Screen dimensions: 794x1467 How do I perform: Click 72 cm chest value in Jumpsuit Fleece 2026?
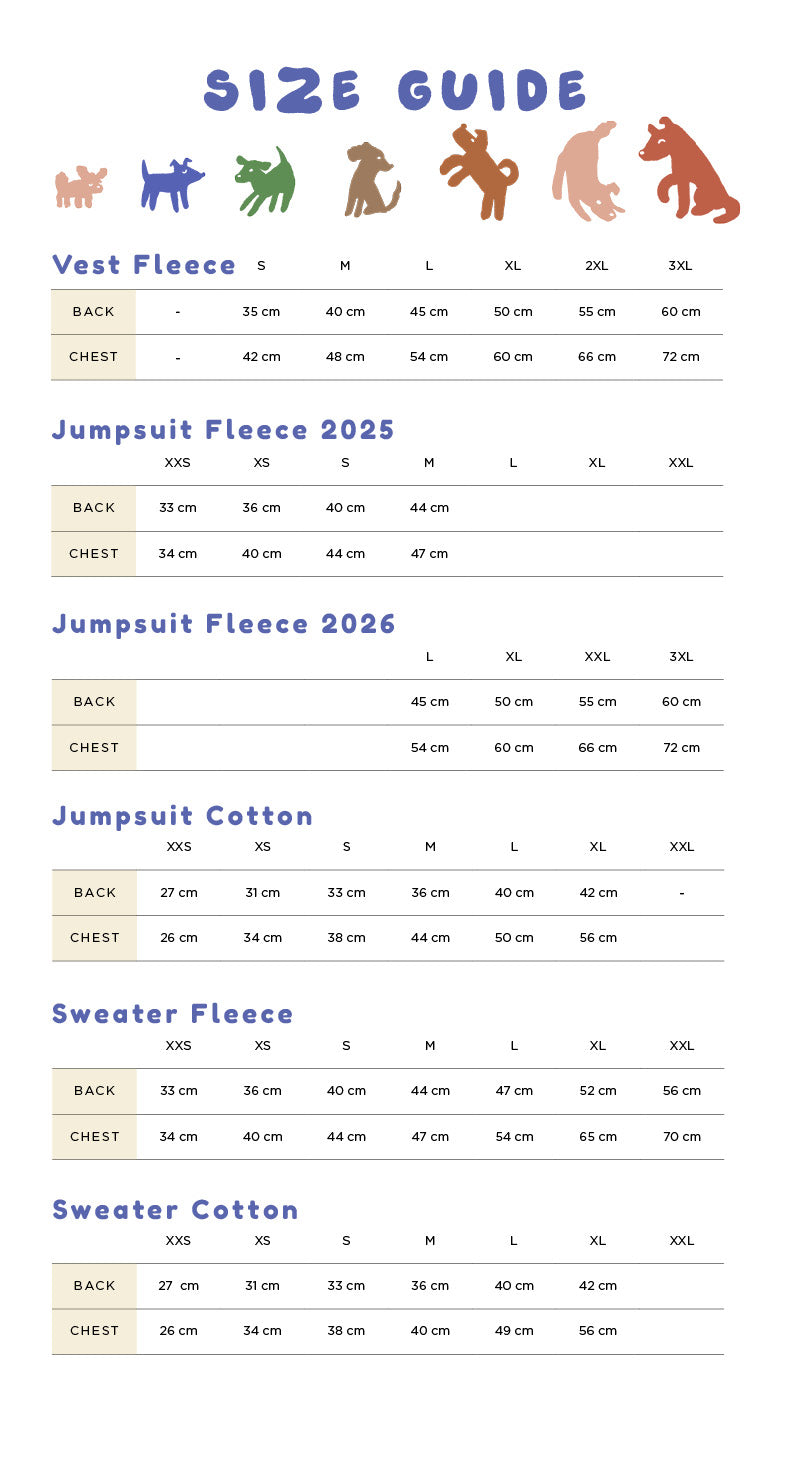click(x=681, y=748)
